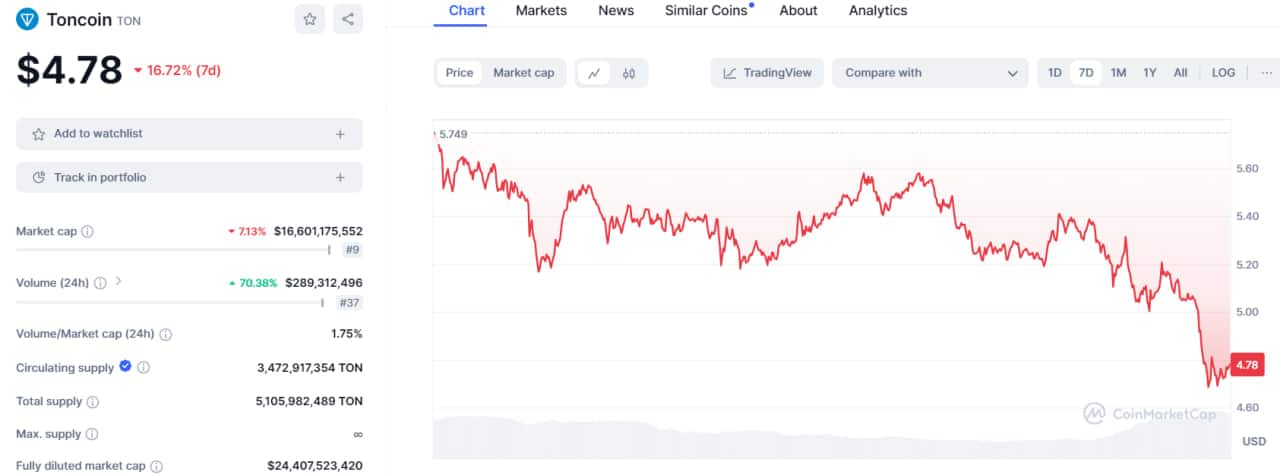Open the share icon
1280x475 pixels.
pyautogui.click(x=348, y=19)
